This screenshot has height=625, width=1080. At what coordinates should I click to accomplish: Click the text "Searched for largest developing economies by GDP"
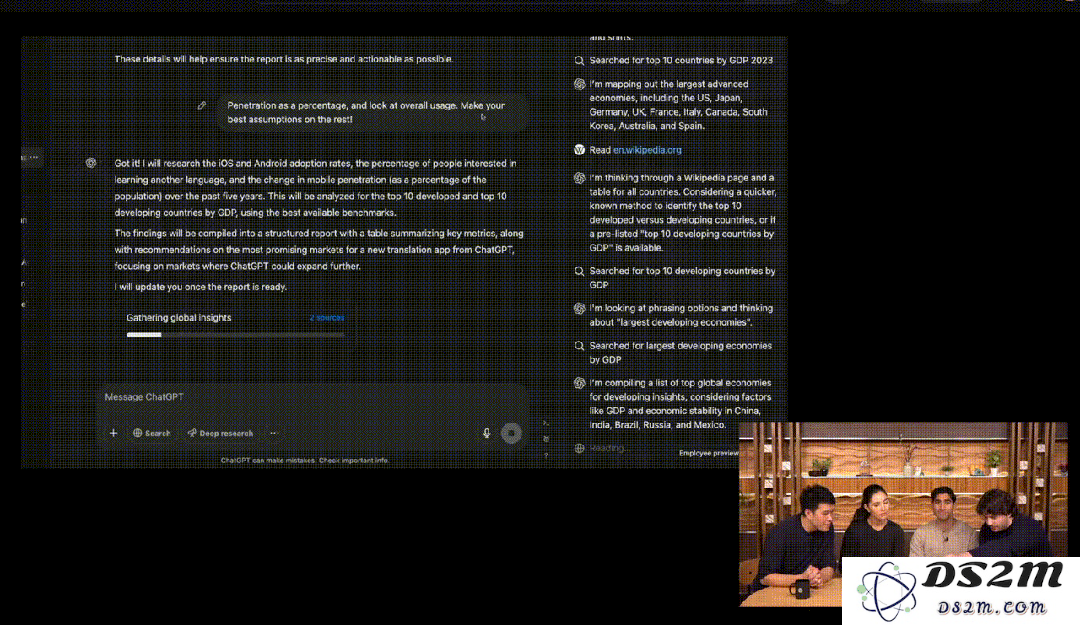pos(681,352)
